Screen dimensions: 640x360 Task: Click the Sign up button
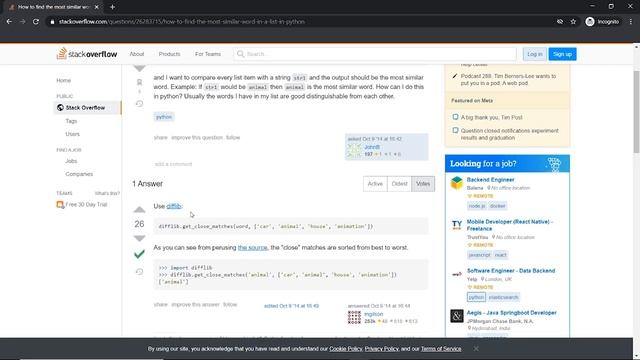point(562,54)
